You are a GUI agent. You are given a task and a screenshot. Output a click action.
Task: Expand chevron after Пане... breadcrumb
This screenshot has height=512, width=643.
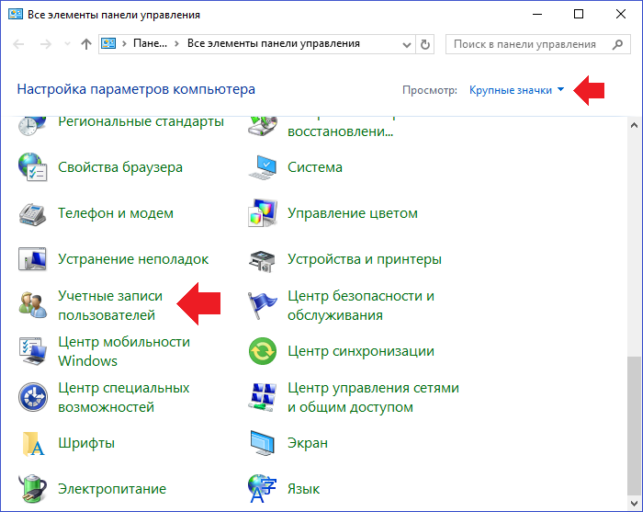(x=177, y=43)
